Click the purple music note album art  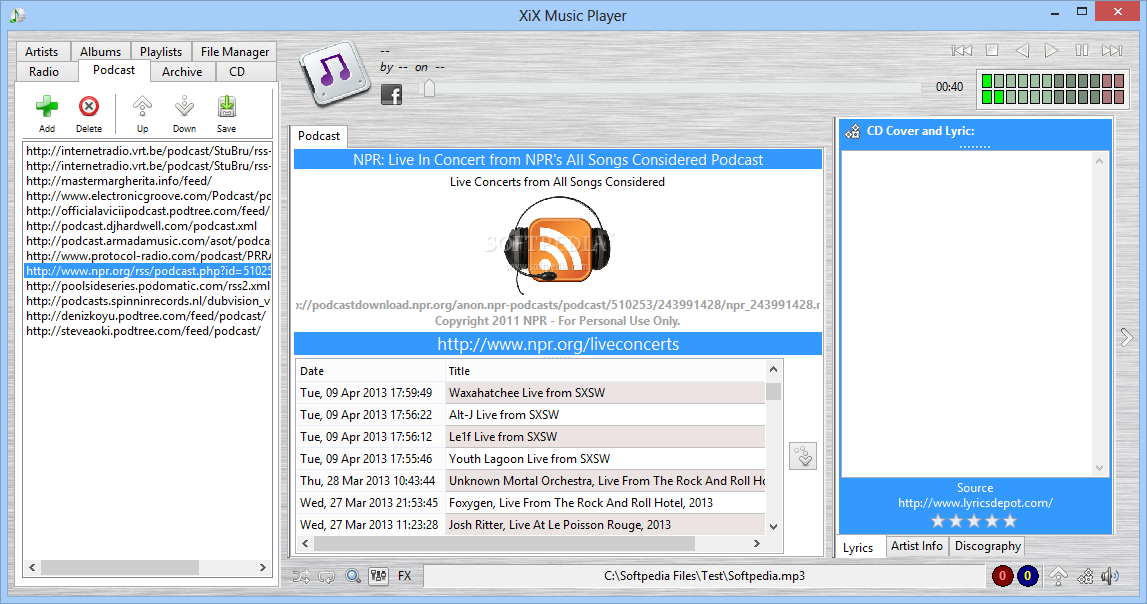(334, 73)
